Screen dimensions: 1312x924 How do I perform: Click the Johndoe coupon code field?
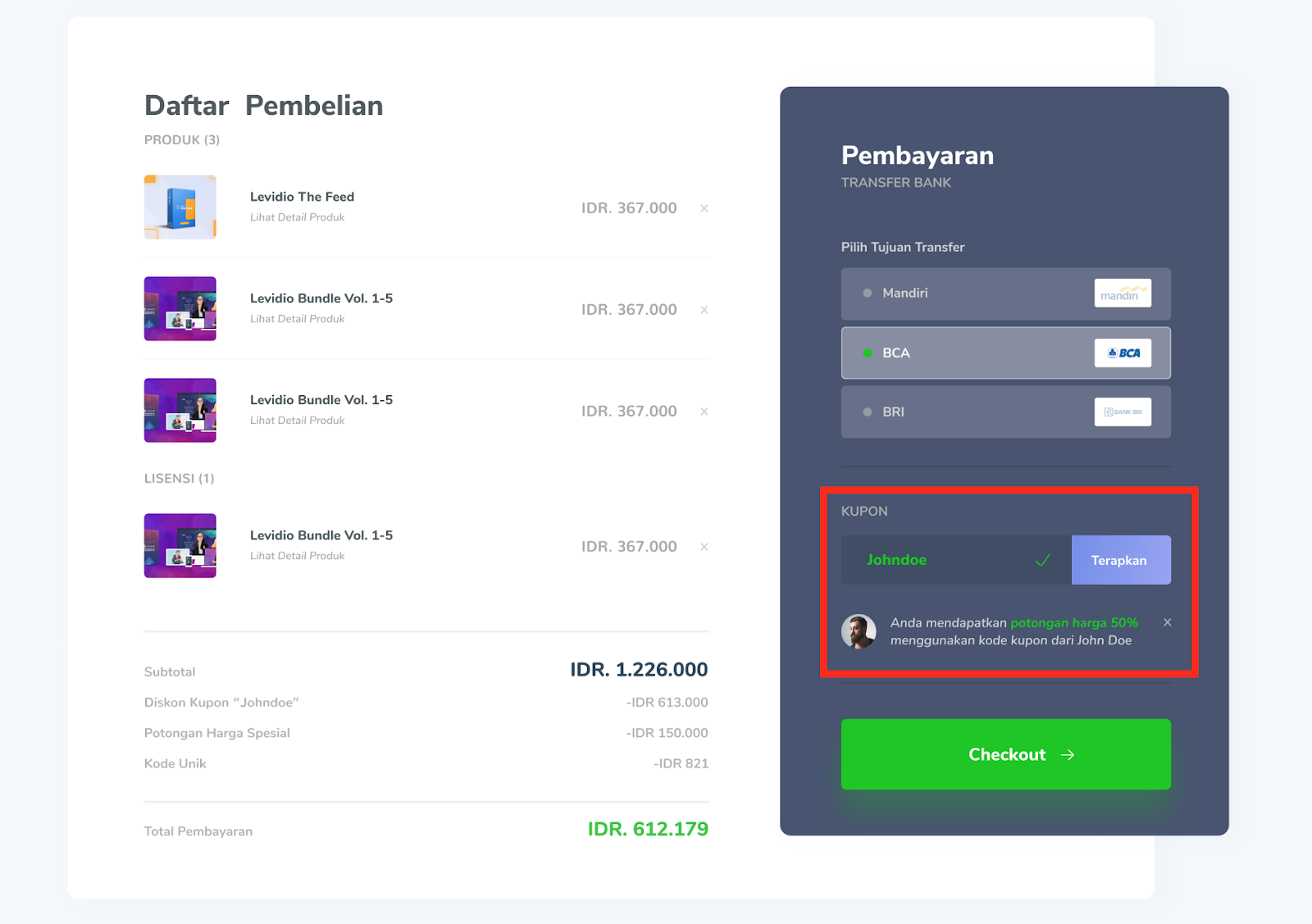956,560
